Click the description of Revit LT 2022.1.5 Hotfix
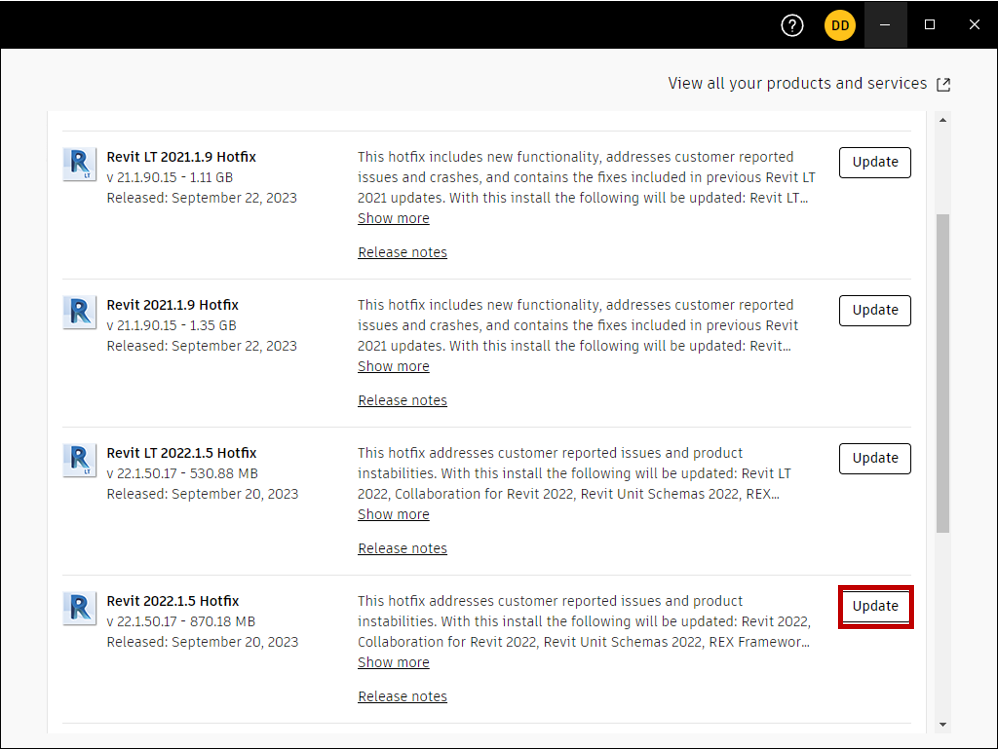The width and height of the screenshot is (999, 749). pos(574,473)
